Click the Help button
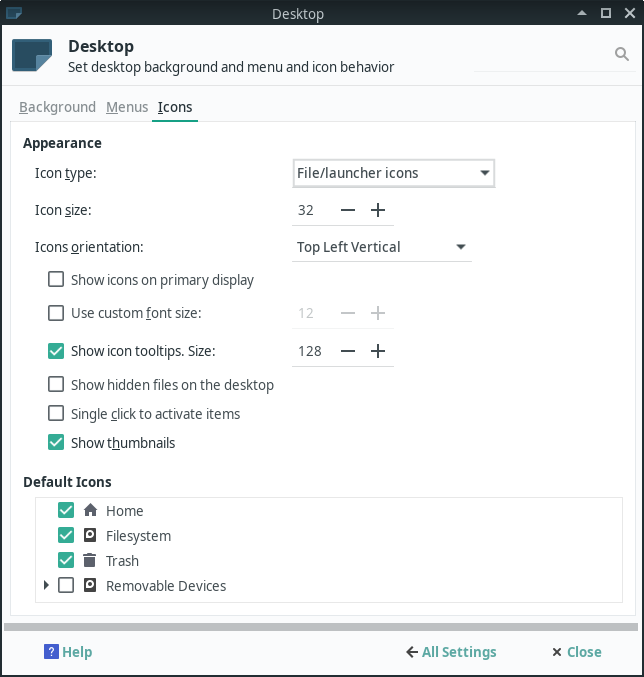 68,652
